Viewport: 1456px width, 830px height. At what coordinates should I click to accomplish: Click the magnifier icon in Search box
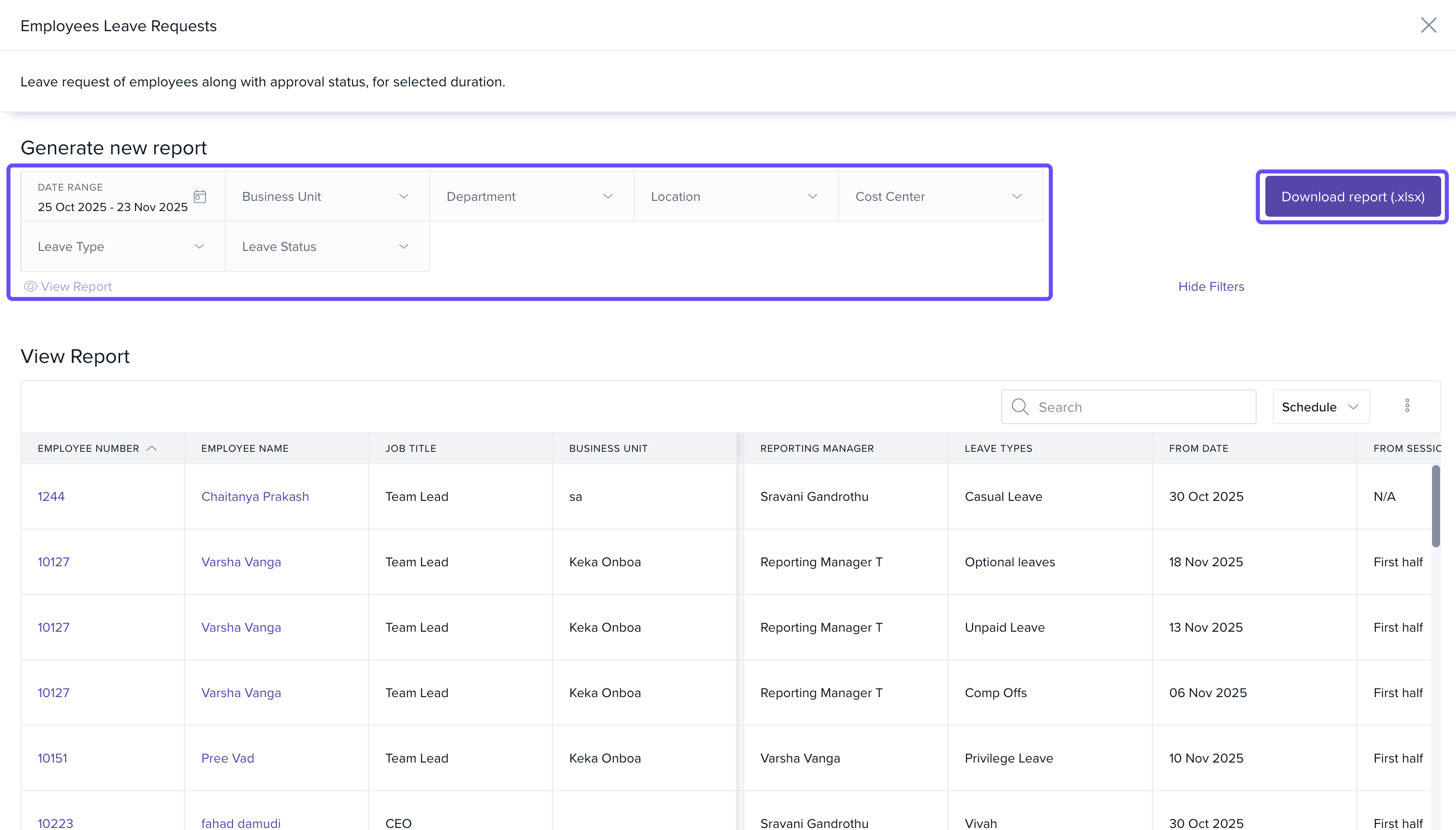(x=1020, y=407)
